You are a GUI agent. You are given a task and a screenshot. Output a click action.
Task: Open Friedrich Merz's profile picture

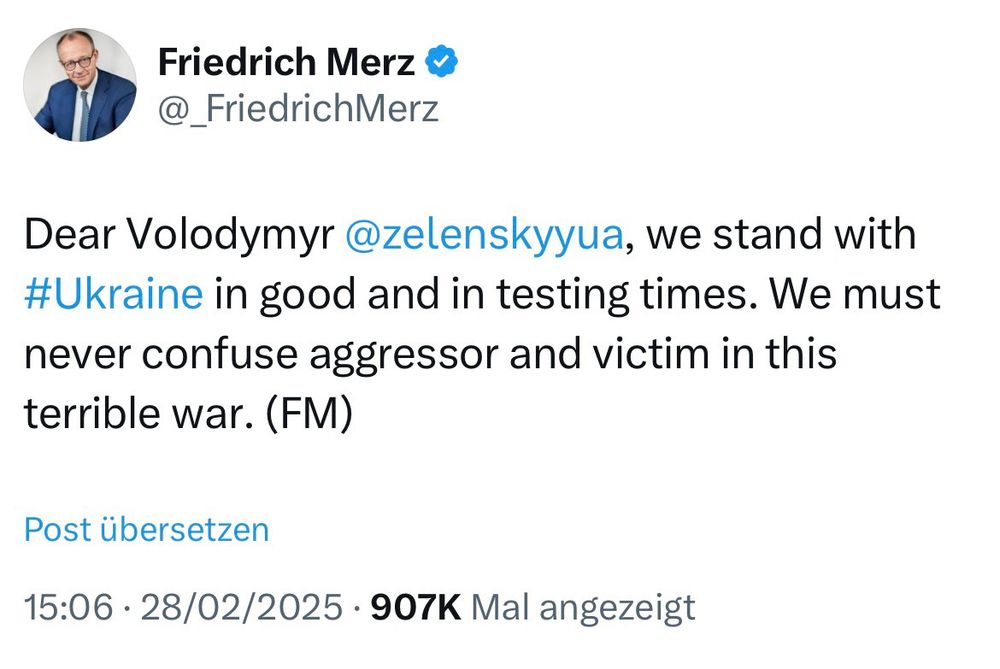[x=80, y=85]
